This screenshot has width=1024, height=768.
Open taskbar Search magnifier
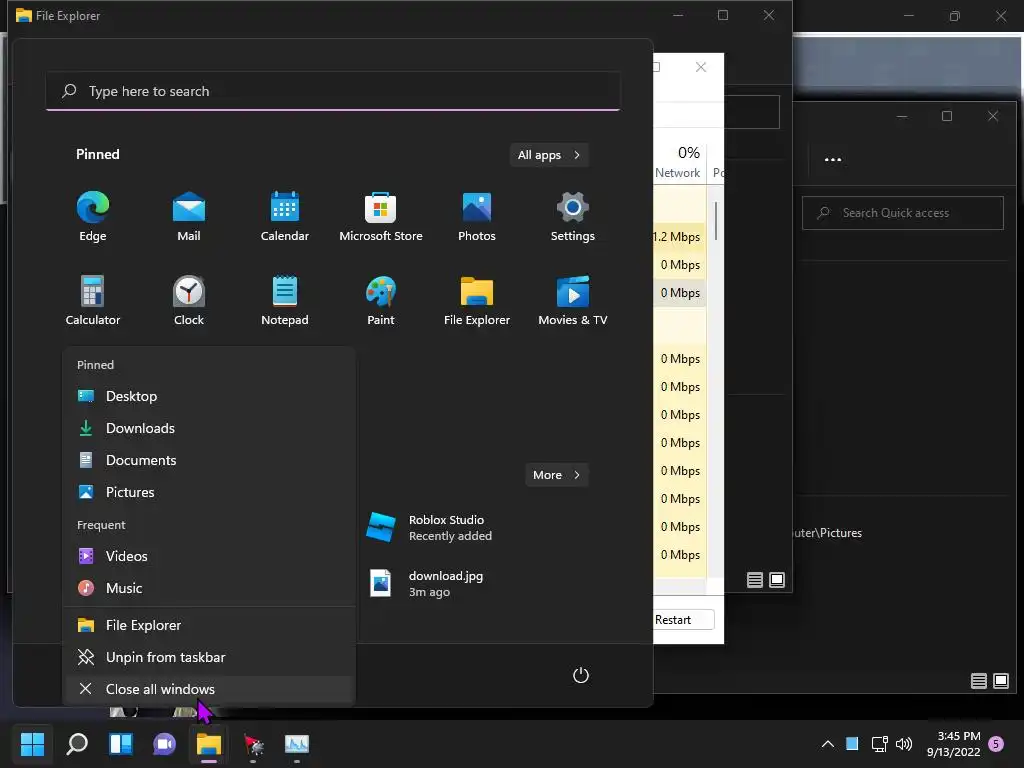(x=77, y=744)
